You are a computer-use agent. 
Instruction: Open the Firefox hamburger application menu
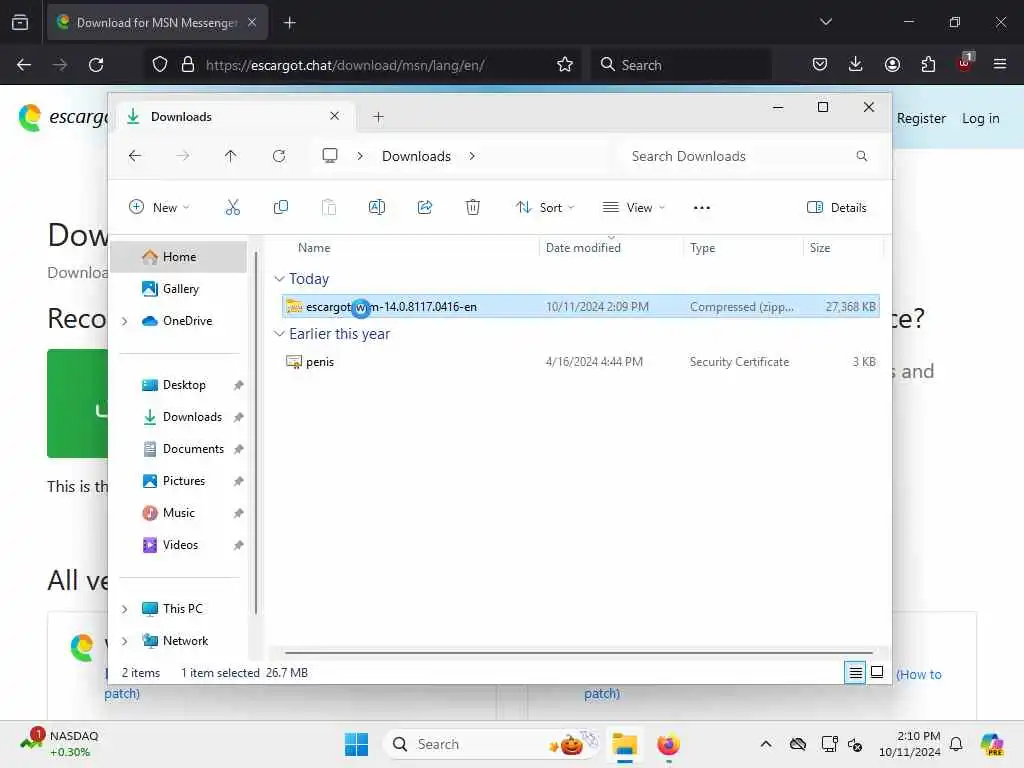click(1000, 64)
